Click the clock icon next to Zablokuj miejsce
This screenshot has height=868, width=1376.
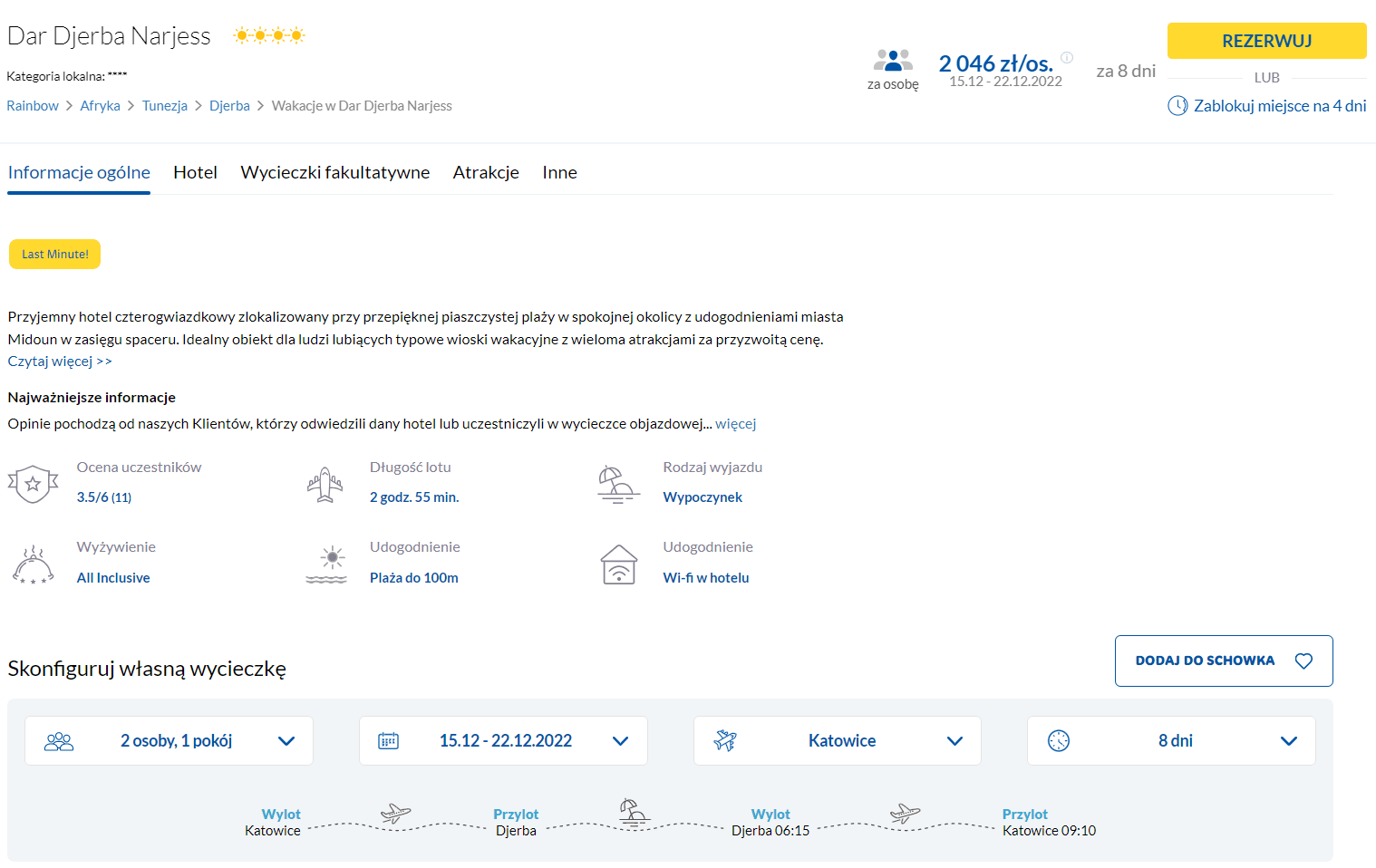click(x=1177, y=106)
